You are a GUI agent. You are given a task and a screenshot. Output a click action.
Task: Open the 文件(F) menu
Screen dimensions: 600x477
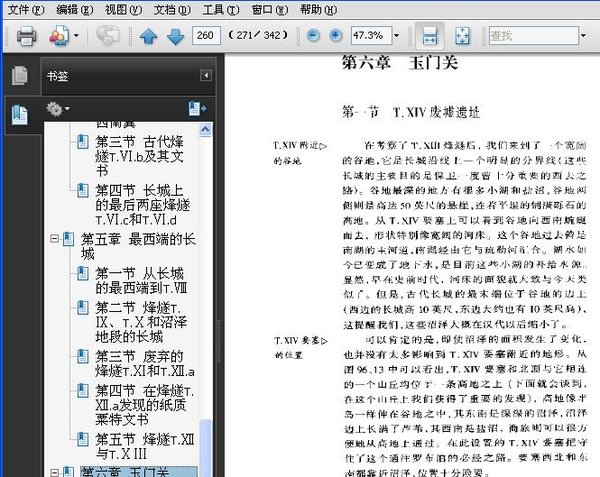[26, 10]
